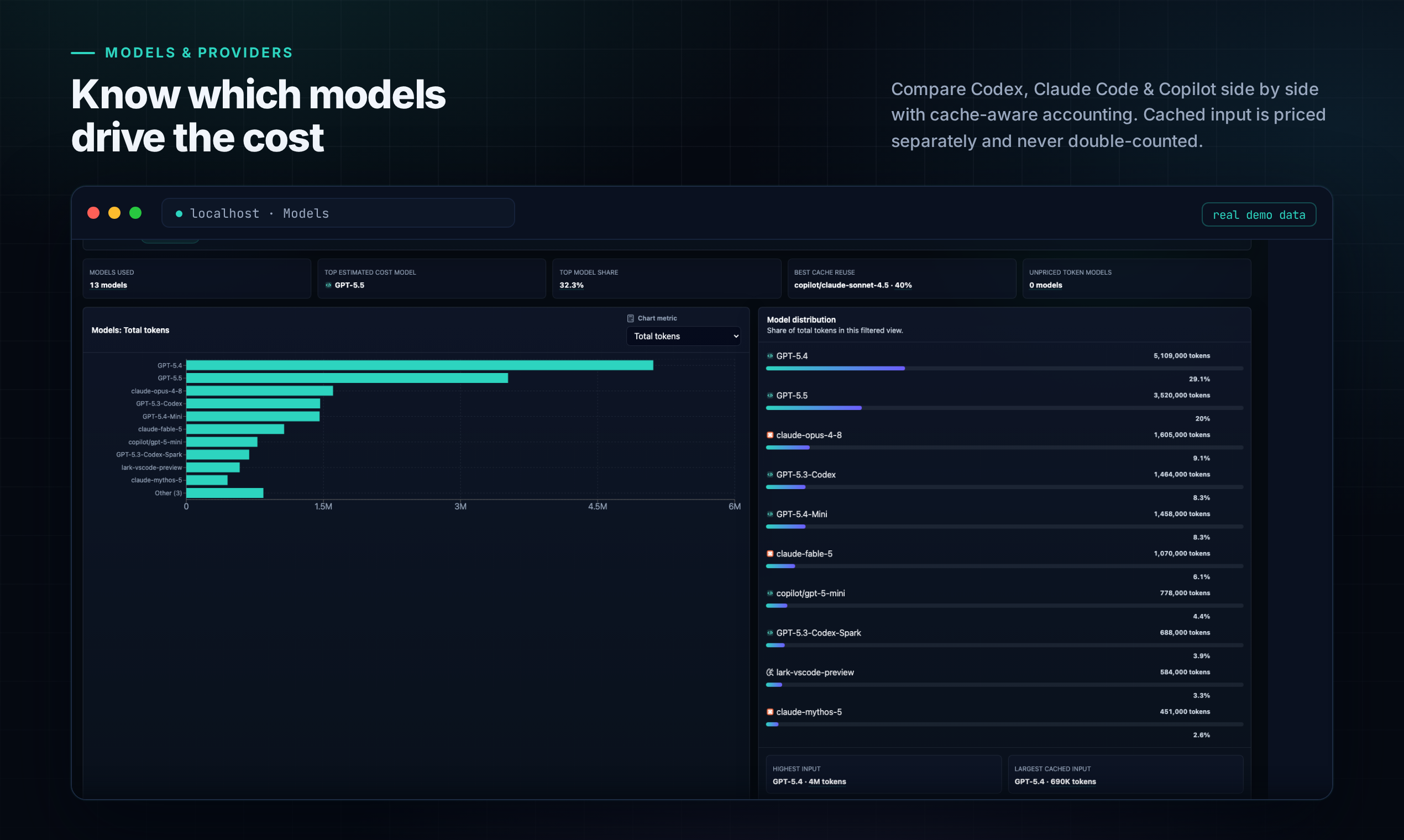Click the GPT-5.5 share progress bar
Screen dimensions: 1404x840
1004,408
